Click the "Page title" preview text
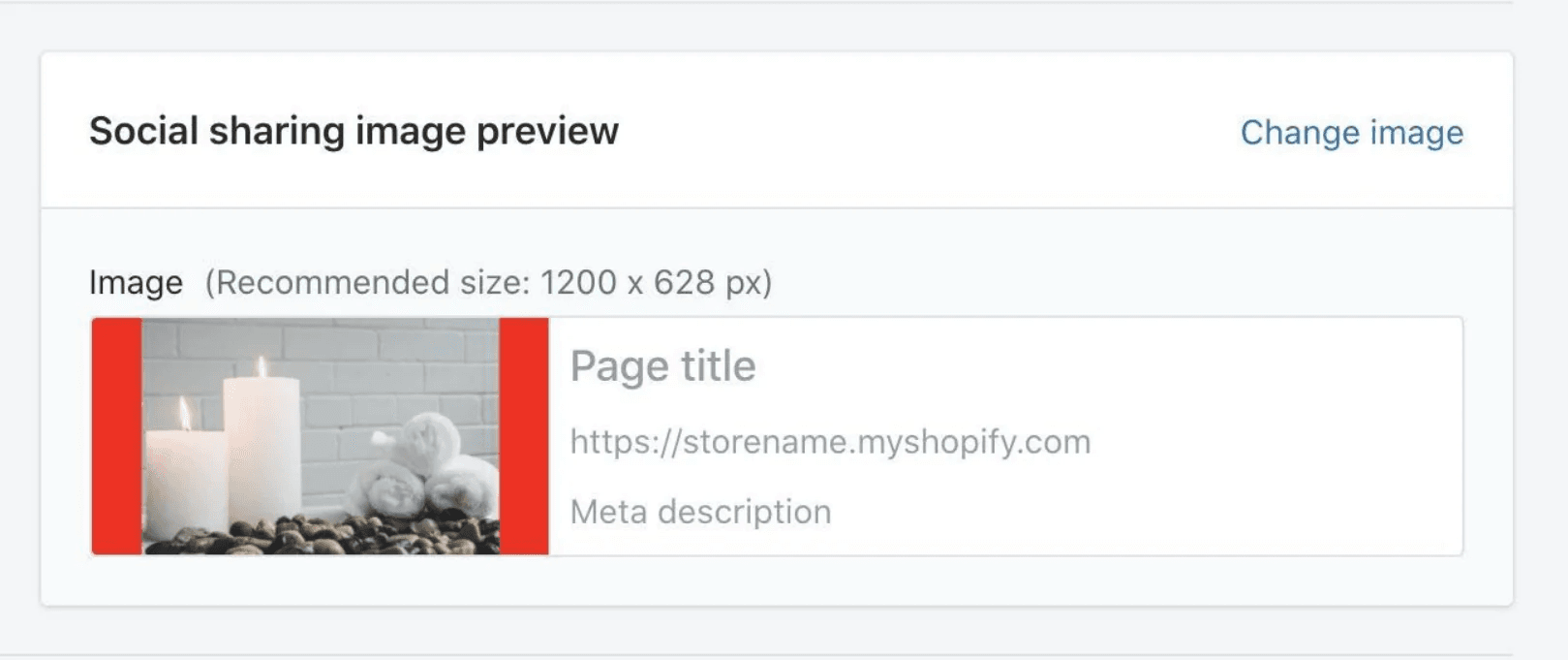Image resolution: width=1568 pixels, height=660 pixels. click(x=662, y=366)
